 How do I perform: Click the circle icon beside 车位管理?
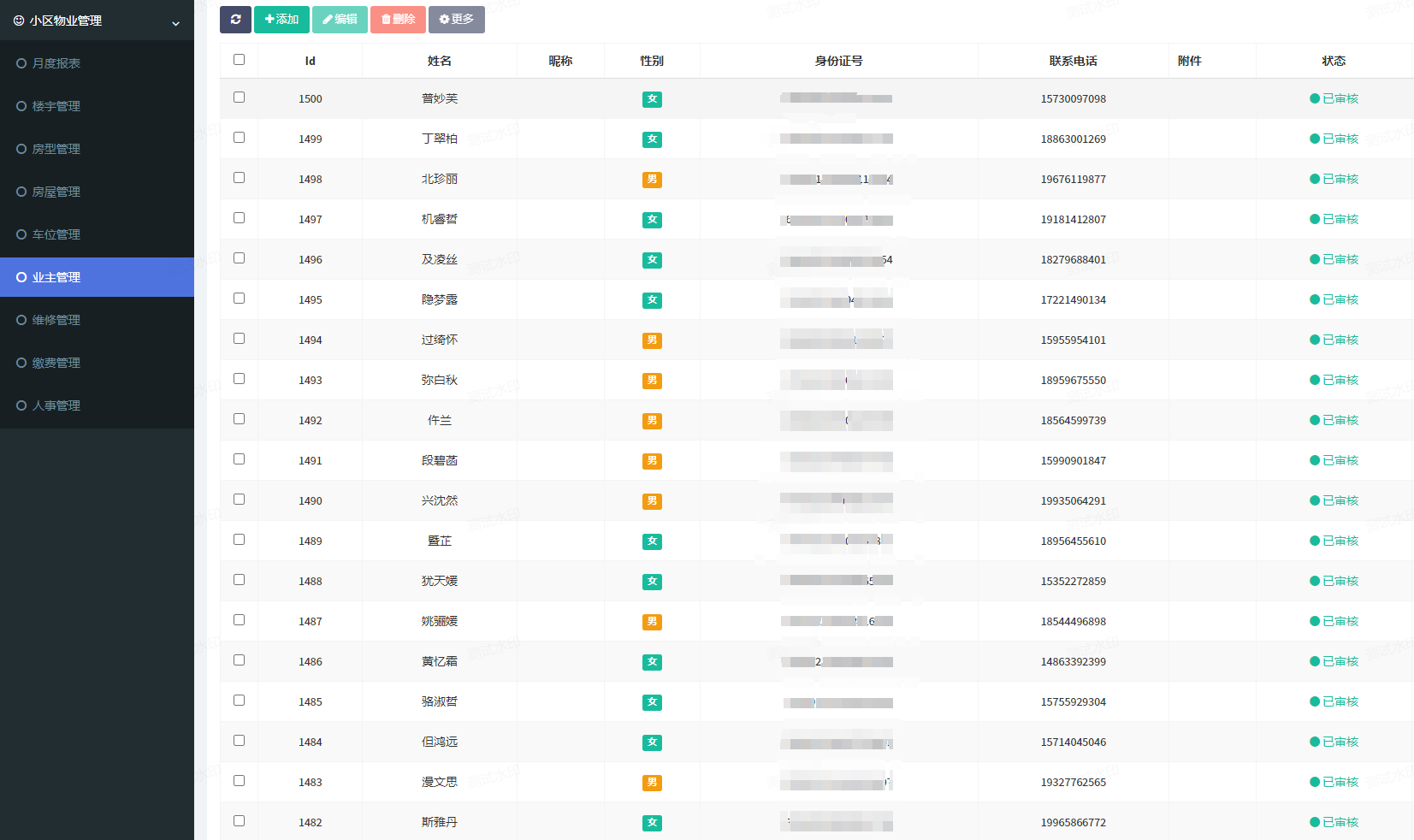pyautogui.click(x=21, y=234)
